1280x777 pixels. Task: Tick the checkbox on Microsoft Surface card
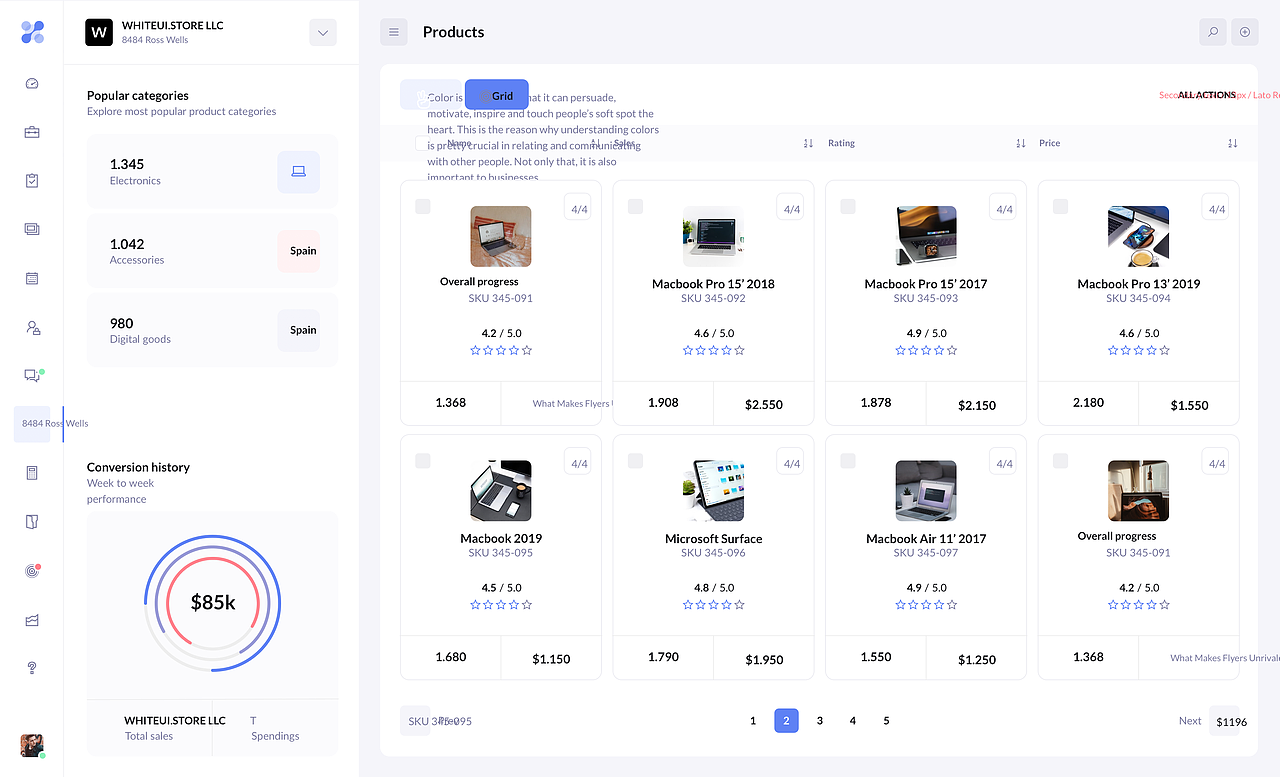pos(635,461)
